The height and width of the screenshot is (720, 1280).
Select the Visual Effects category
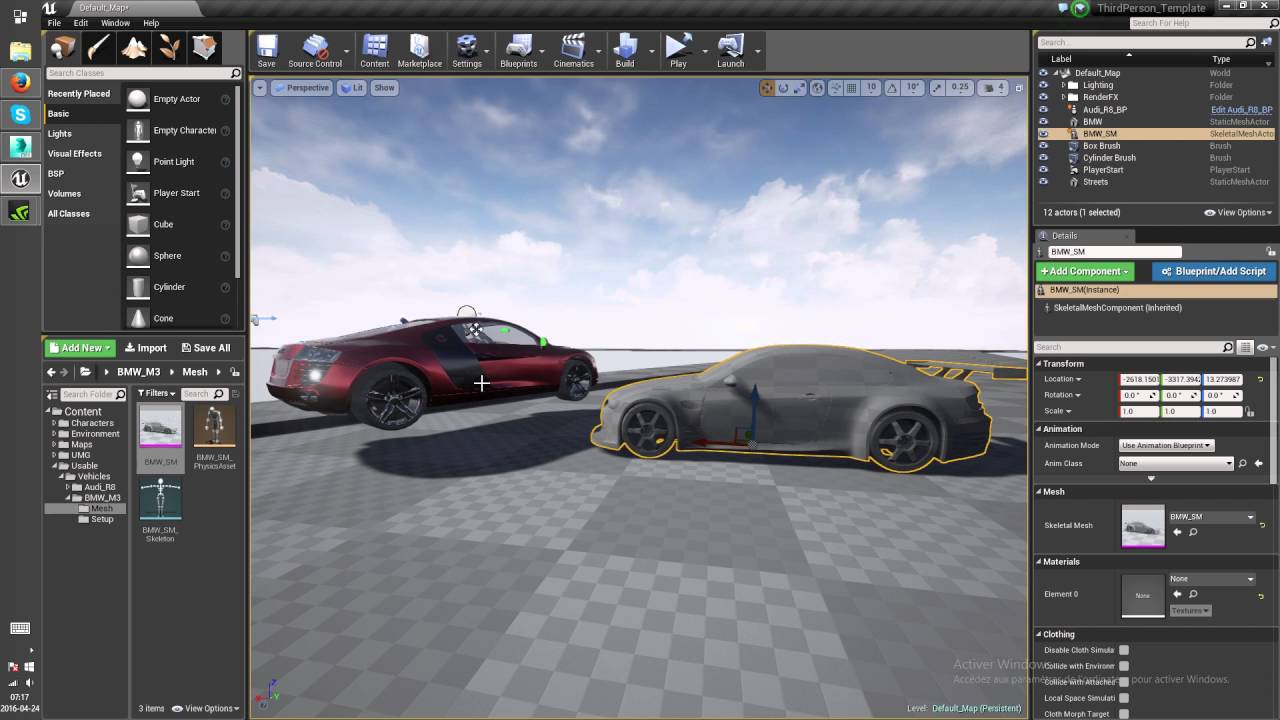pos(74,153)
